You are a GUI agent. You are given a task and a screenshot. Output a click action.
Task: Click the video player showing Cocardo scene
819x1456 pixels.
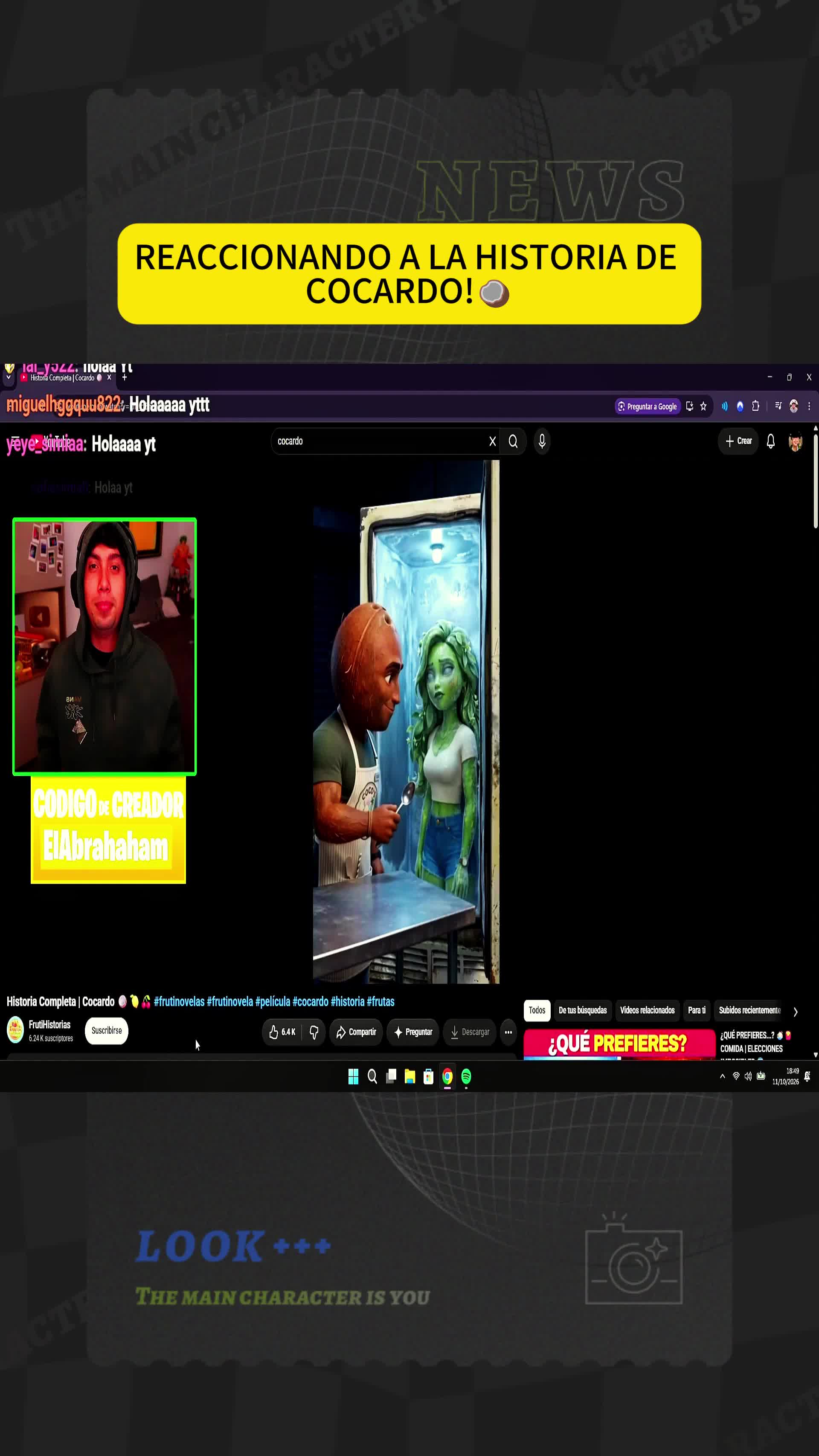pyautogui.click(x=406, y=722)
